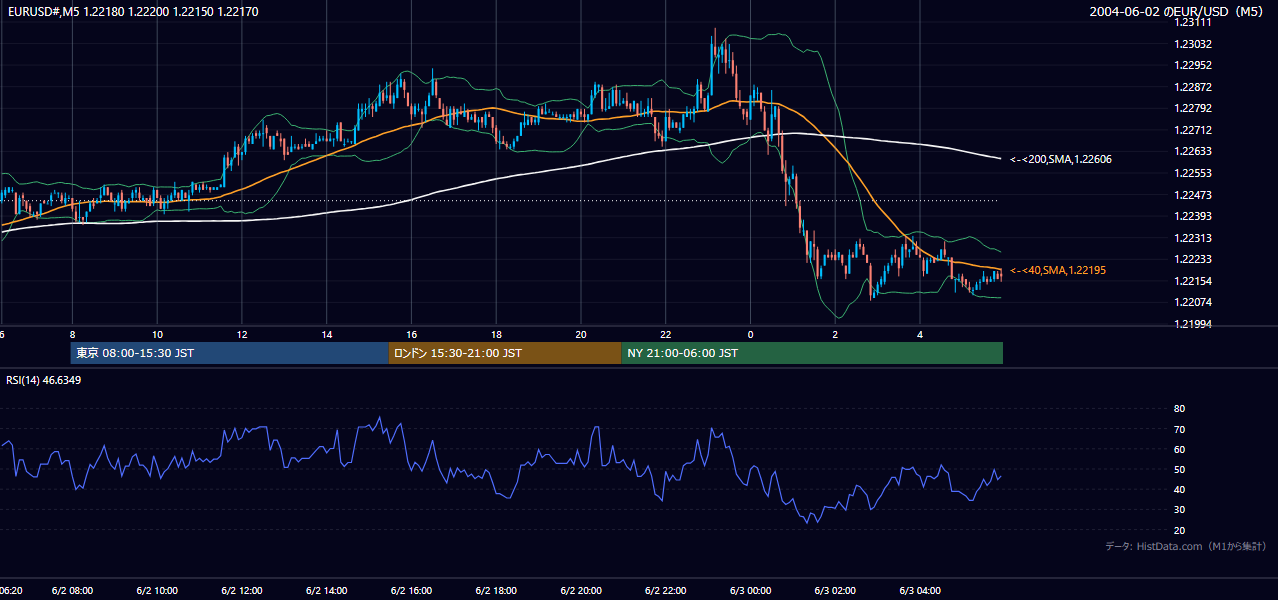Click the 6/3 02:00 bottom time label

click(x=835, y=591)
